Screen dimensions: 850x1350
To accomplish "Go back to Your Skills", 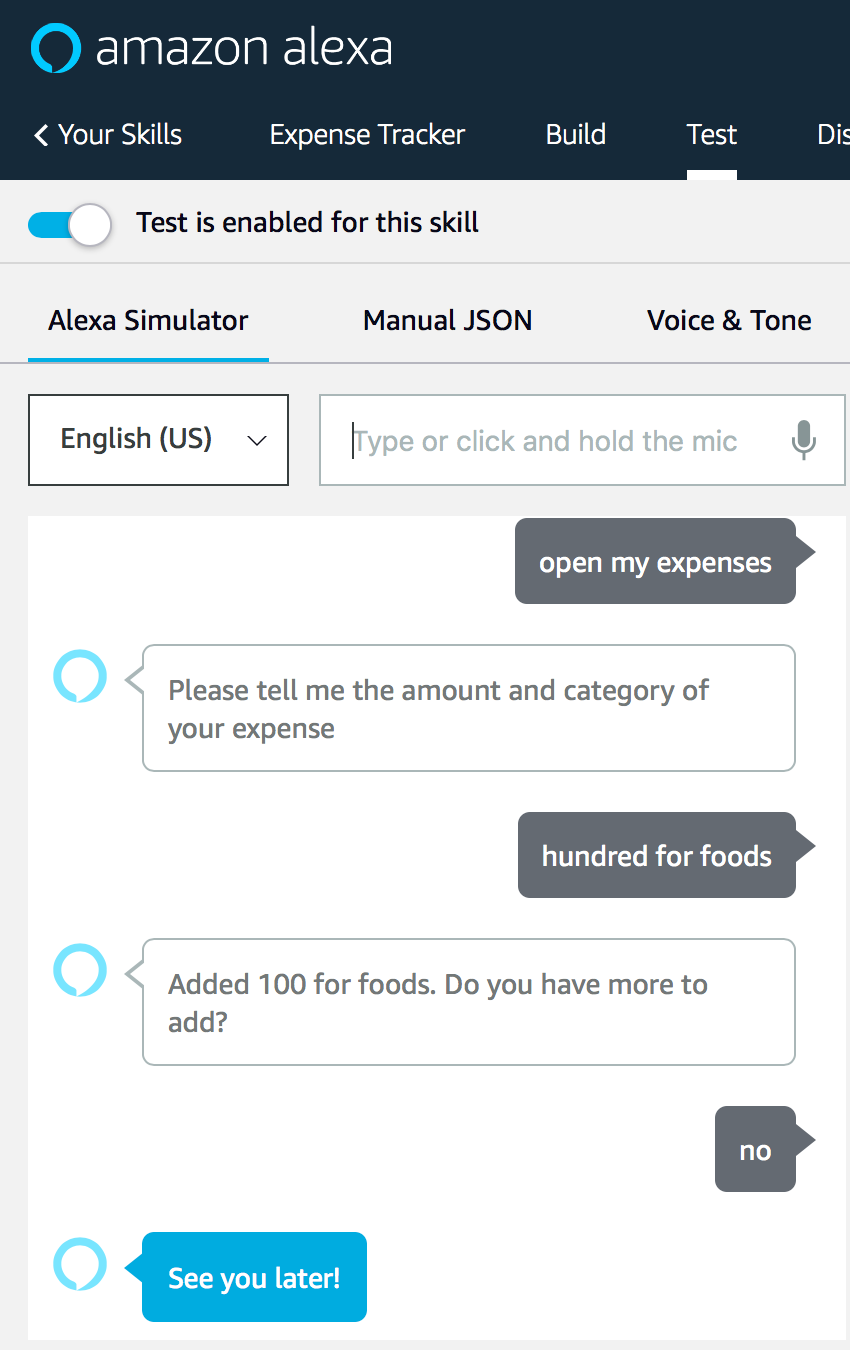I will 120,135.
